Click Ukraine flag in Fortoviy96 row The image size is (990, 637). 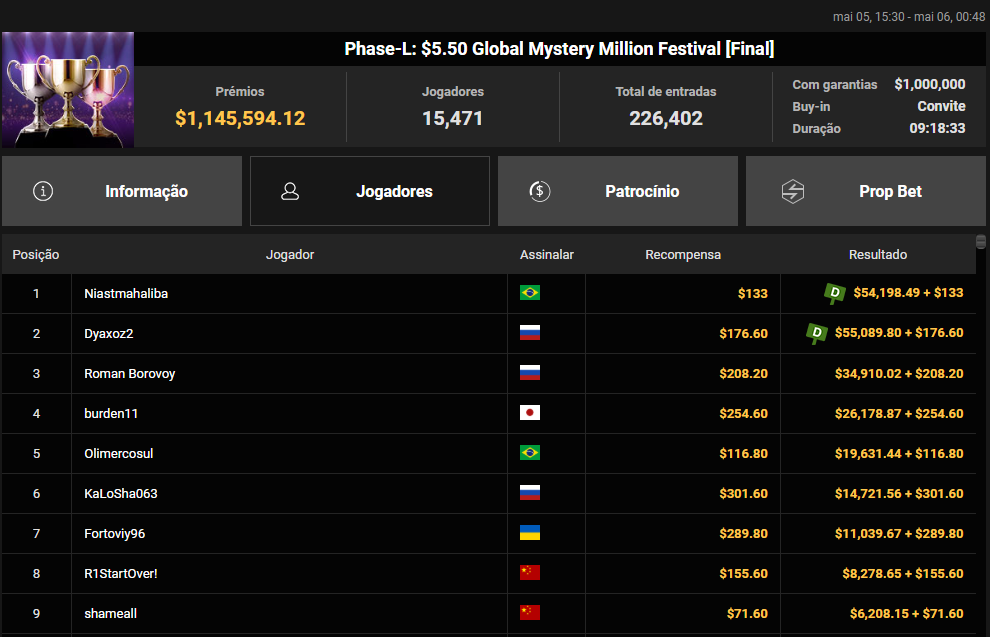click(x=530, y=533)
